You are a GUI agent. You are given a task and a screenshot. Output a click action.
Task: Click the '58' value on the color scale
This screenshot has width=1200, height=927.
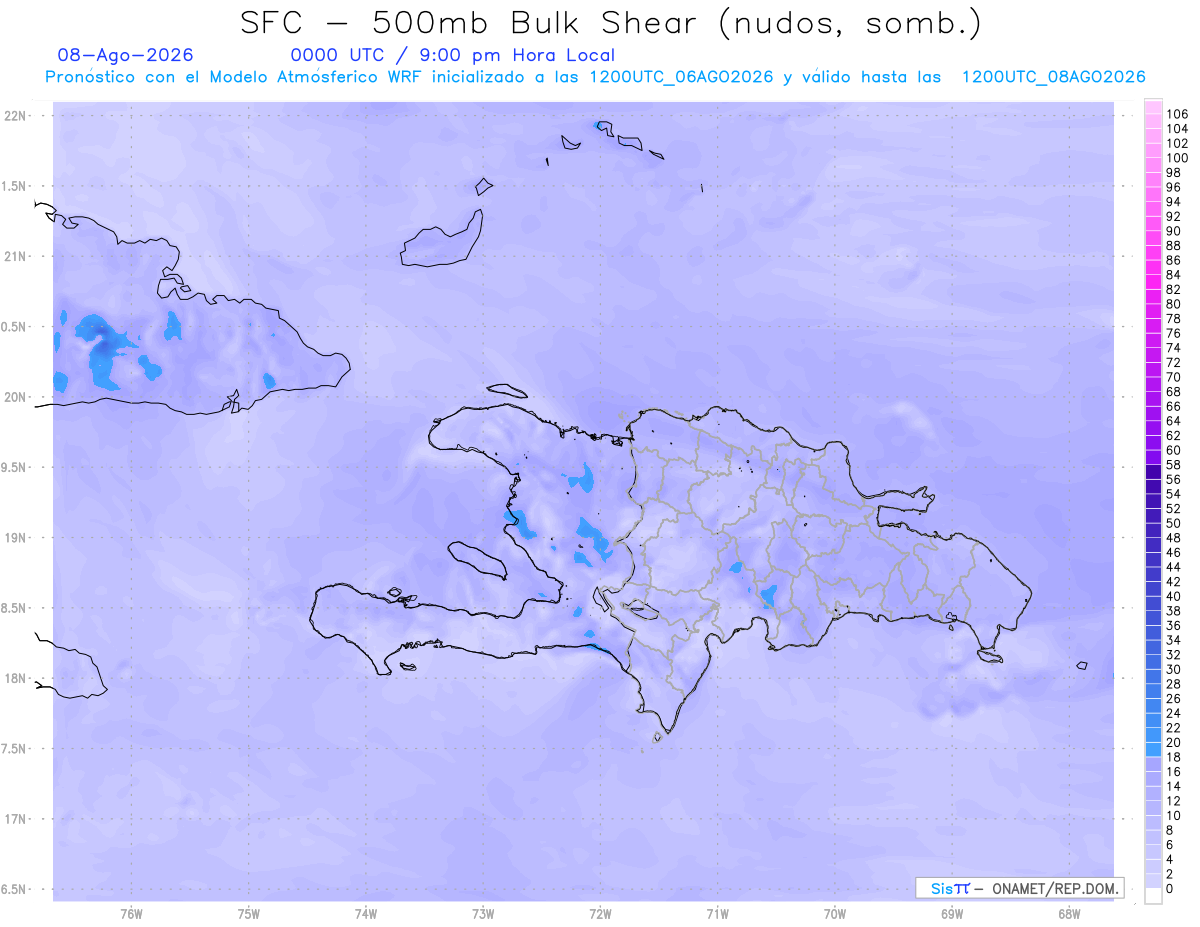(1173, 465)
